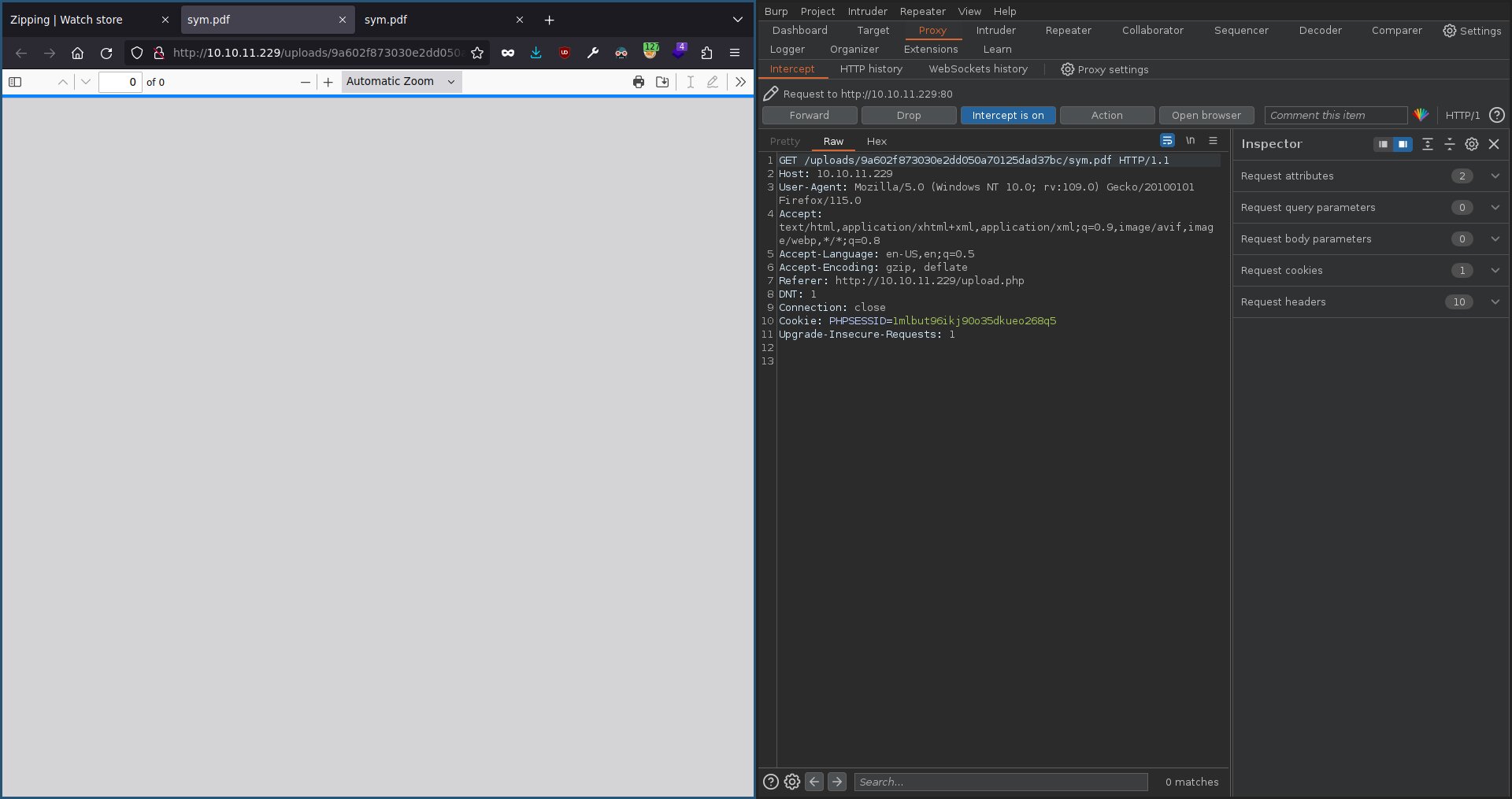Expand all Inspector sections icon
The height and width of the screenshot is (799, 1512).
click(x=1428, y=144)
